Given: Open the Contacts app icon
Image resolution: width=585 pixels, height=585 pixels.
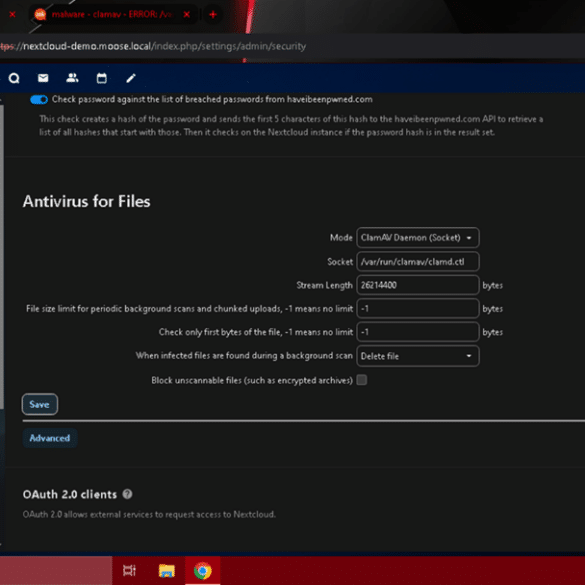Looking at the screenshot, I should pyautogui.click(x=72, y=78).
